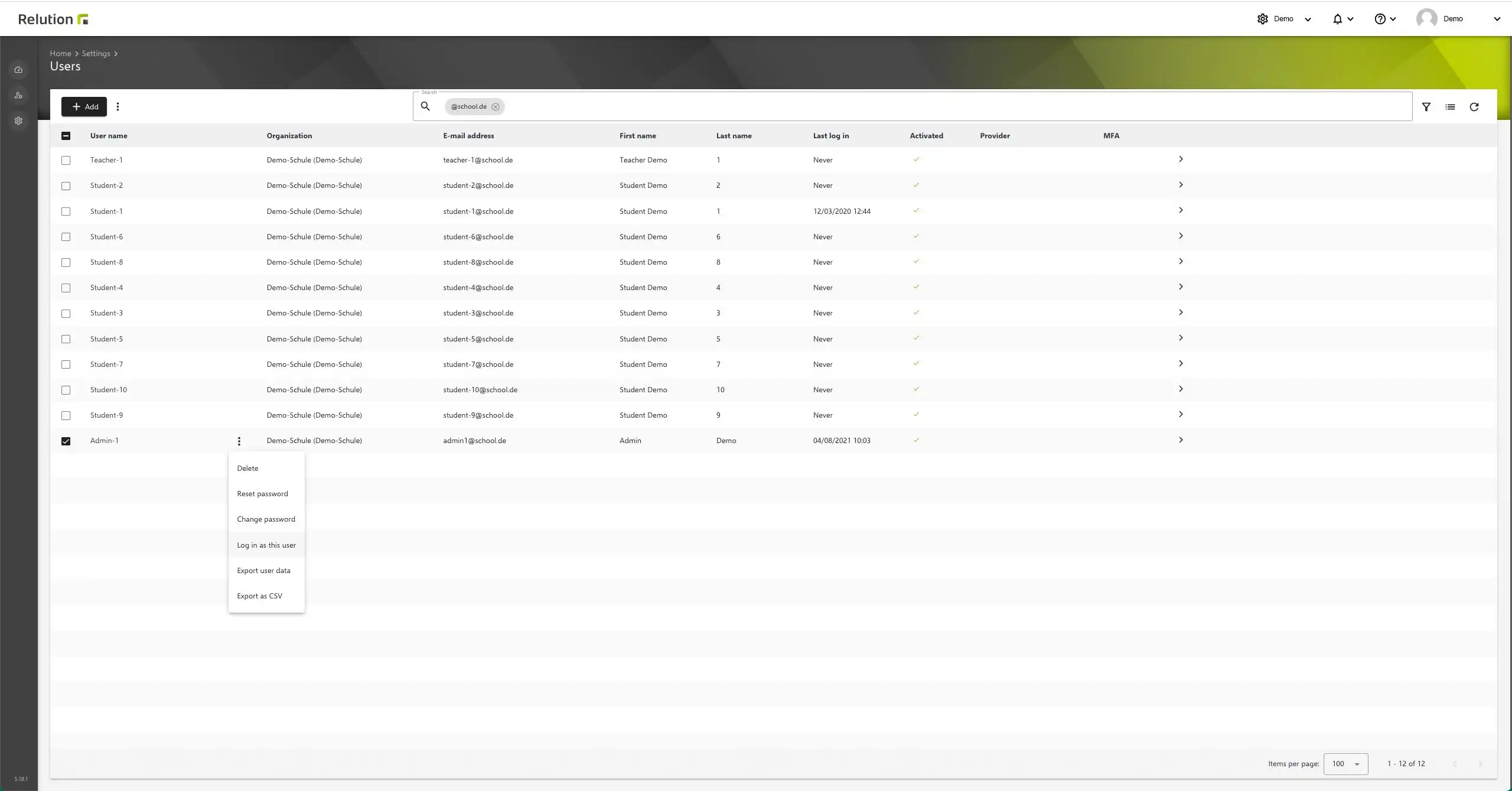The height and width of the screenshot is (791, 1512).
Task: Sort by User name column header
Action: (x=109, y=136)
